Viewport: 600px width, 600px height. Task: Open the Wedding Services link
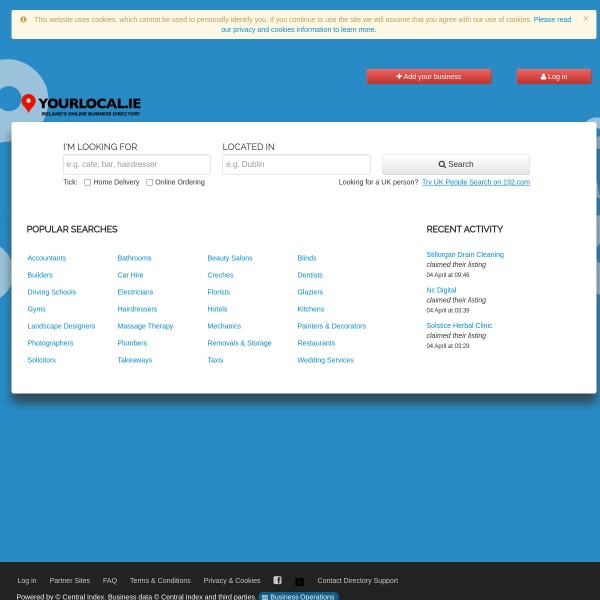coord(325,360)
